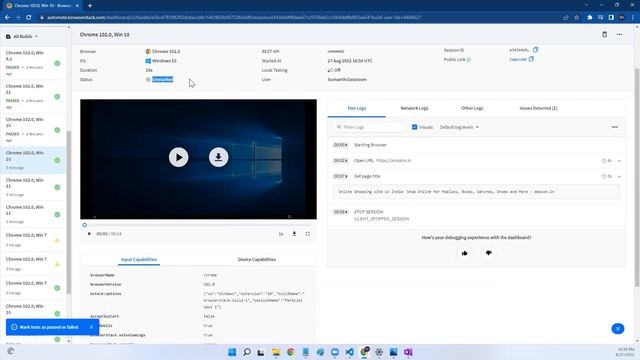
Task: Click the small play icon in the player bar
Action: click(x=89, y=234)
